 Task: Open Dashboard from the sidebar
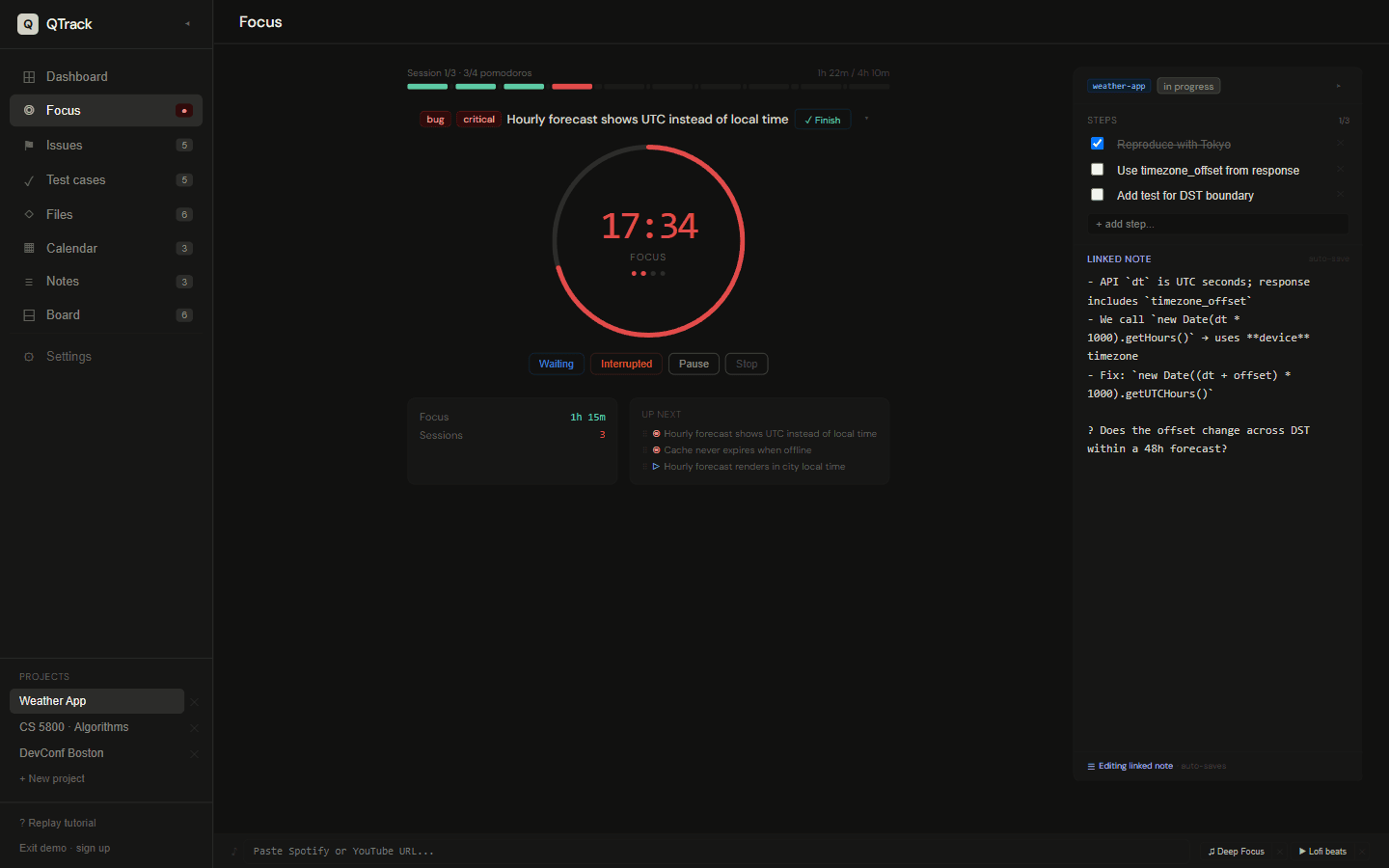[x=106, y=77]
